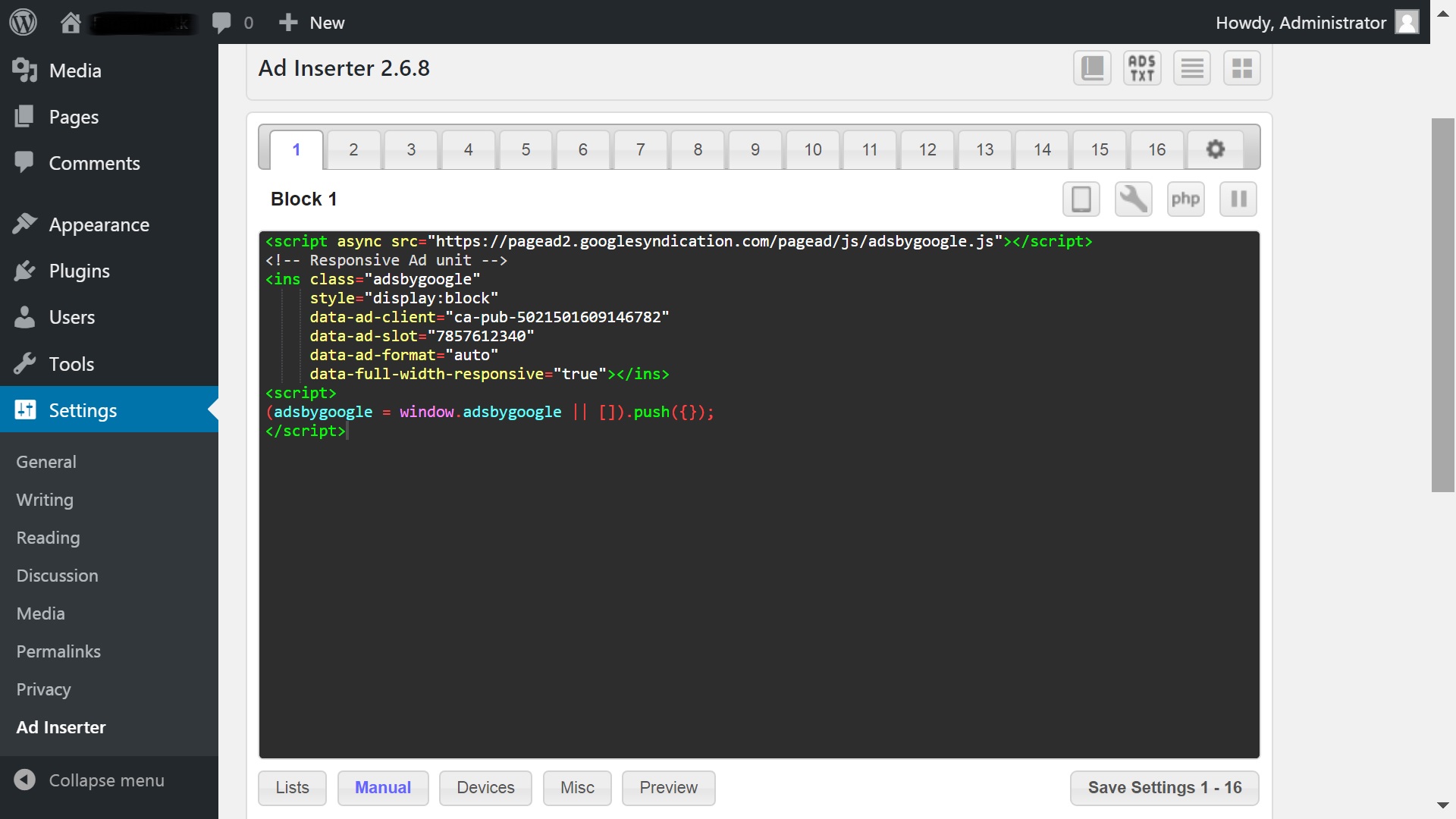Open general settings gear tab

[x=1216, y=149]
